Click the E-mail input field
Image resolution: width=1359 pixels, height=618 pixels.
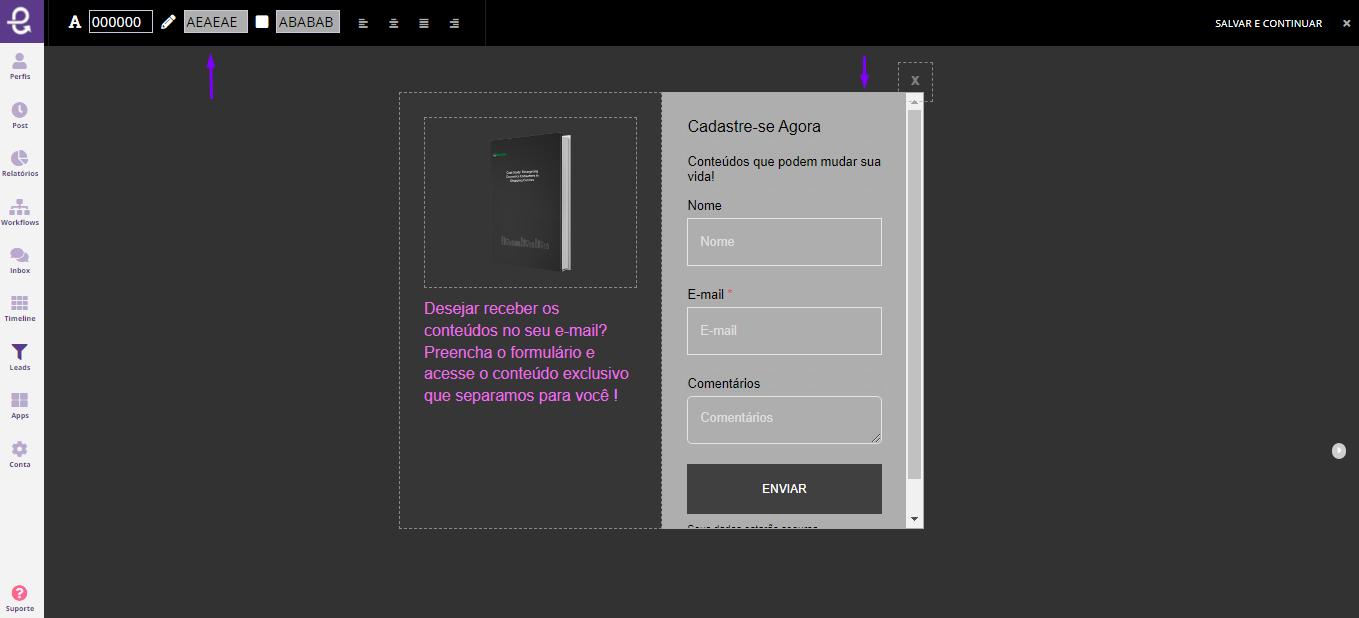coord(784,331)
